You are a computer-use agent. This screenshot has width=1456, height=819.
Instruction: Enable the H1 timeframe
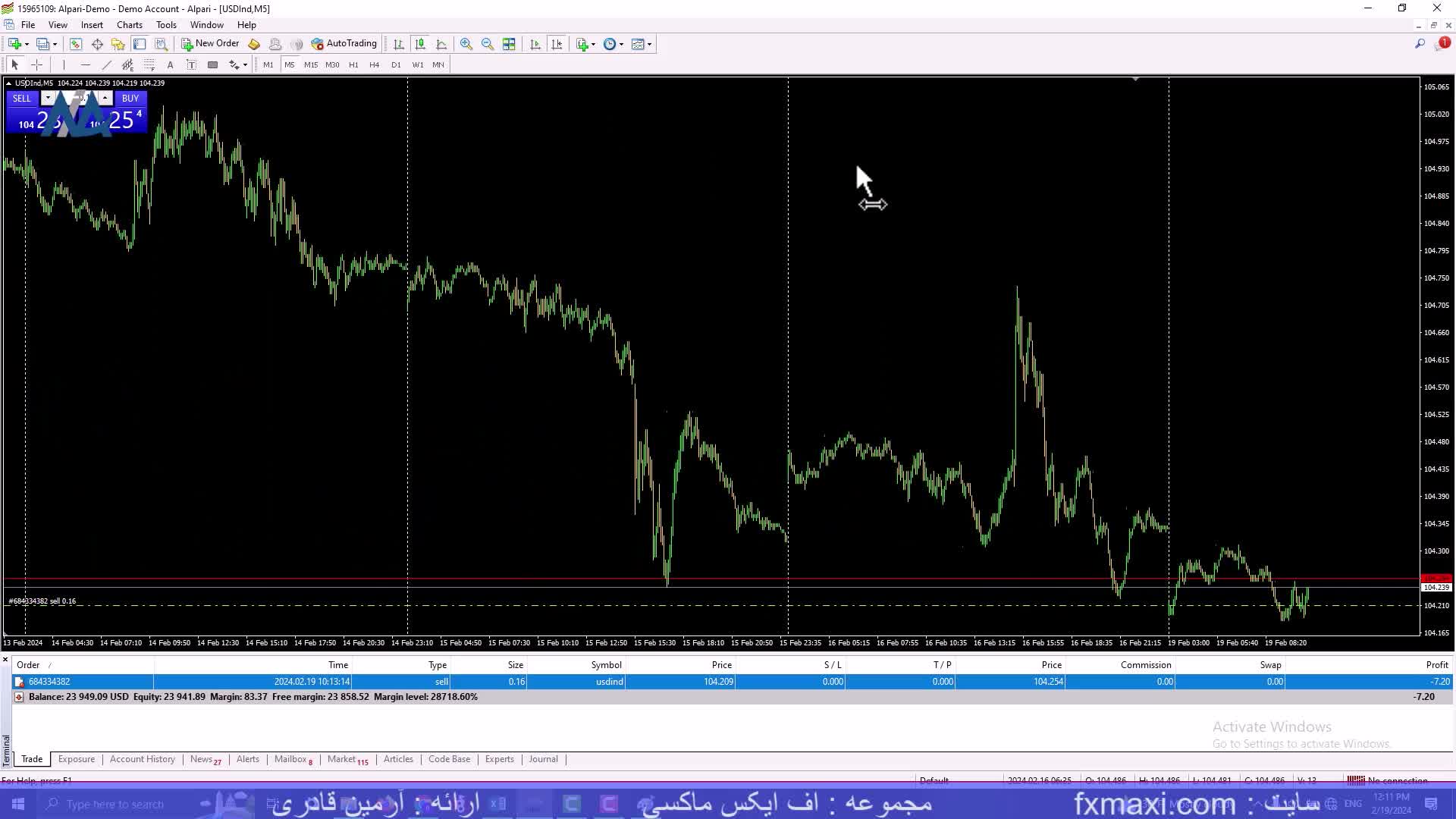click(x=353, y=65)
